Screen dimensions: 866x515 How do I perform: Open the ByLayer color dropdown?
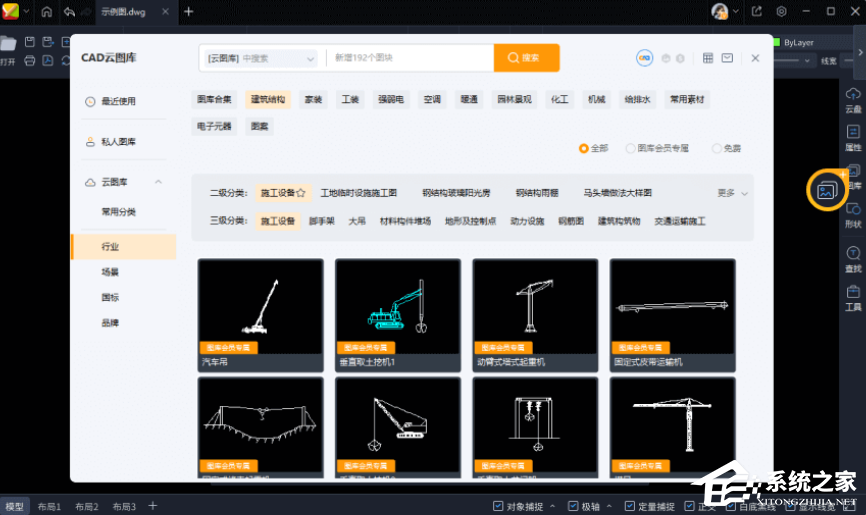pyautogui.click(x=812, y=43)
